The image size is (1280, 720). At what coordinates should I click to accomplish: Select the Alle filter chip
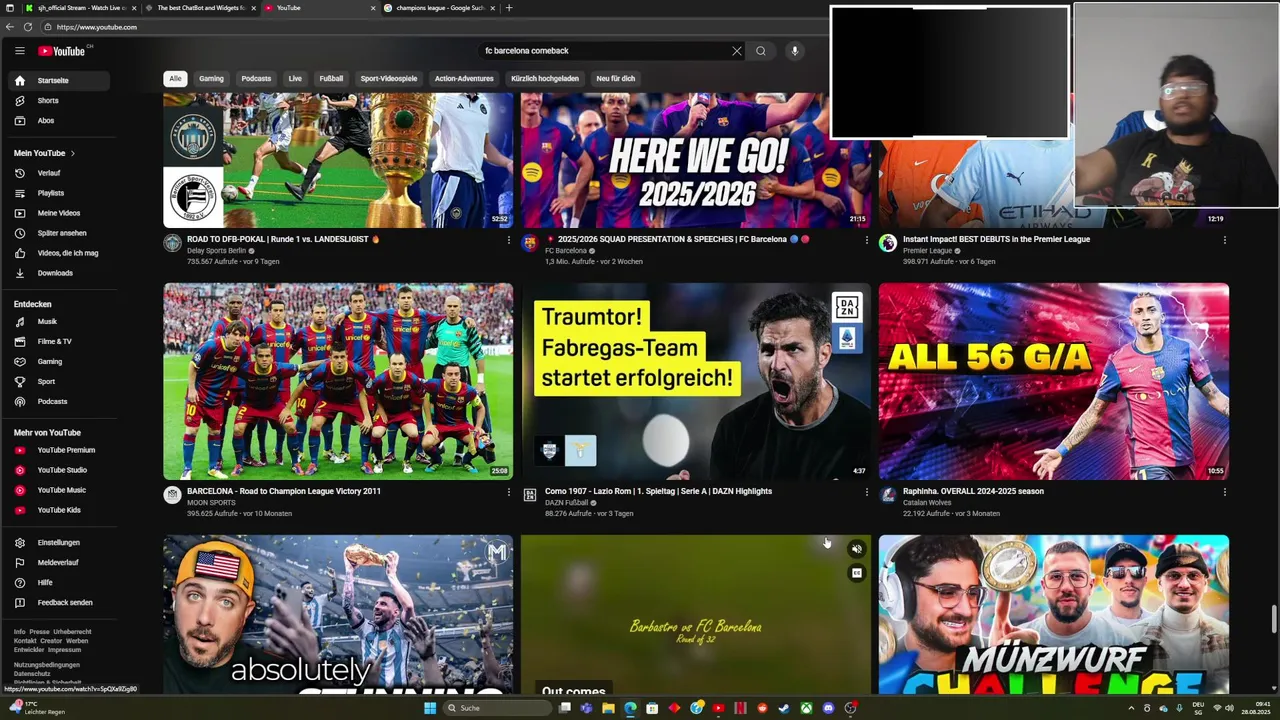pos(175,78)
